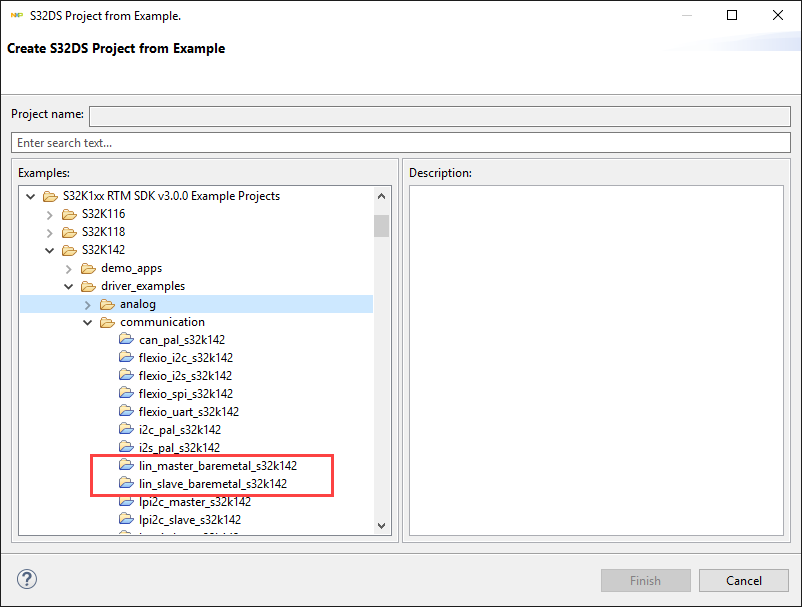Click the Project name input field
802x607 pixels.
pyautogui.click(x=440, y=116)
